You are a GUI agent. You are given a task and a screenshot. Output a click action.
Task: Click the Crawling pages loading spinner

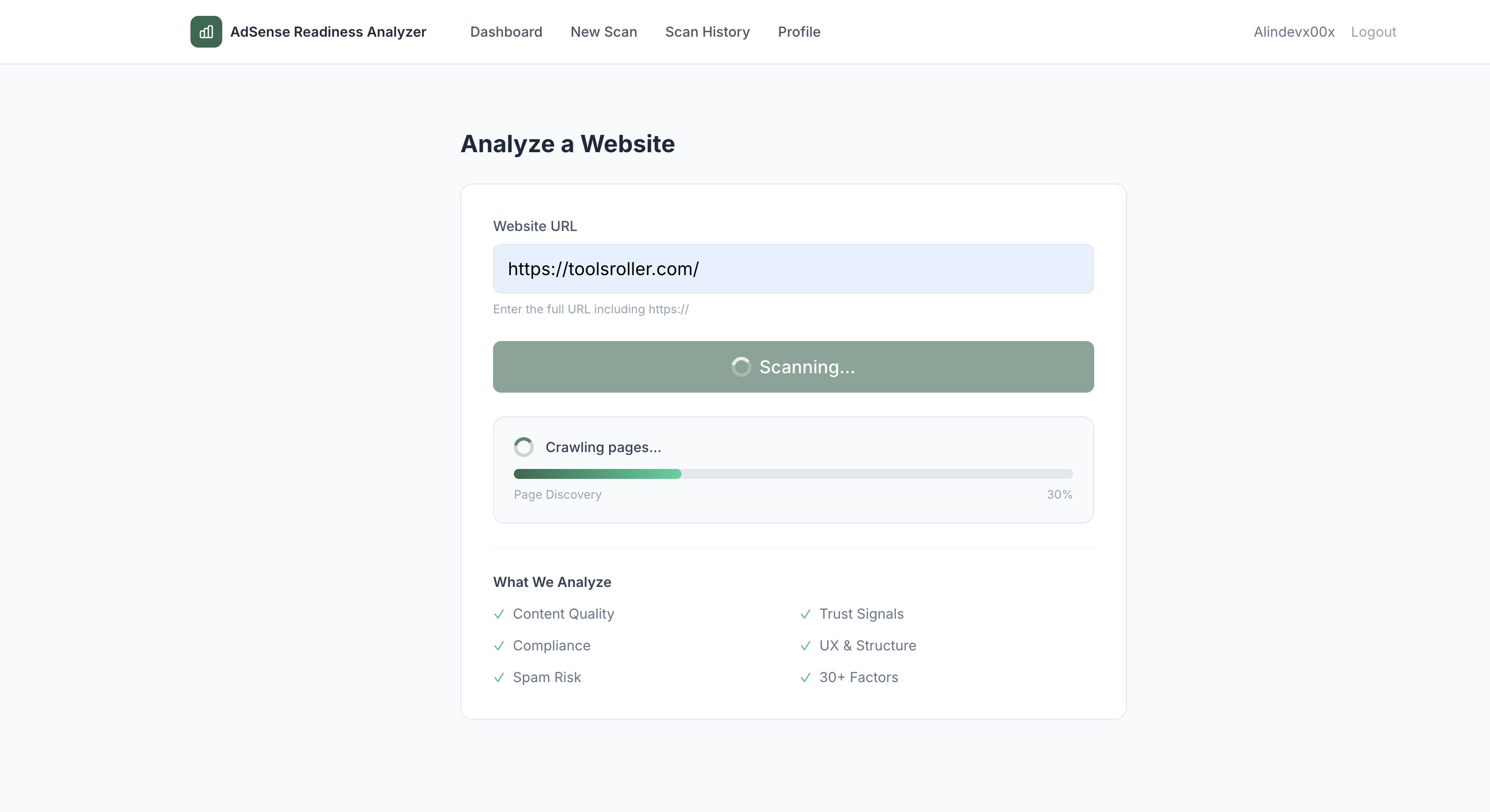pyautogui.click(x=523, y=447)
